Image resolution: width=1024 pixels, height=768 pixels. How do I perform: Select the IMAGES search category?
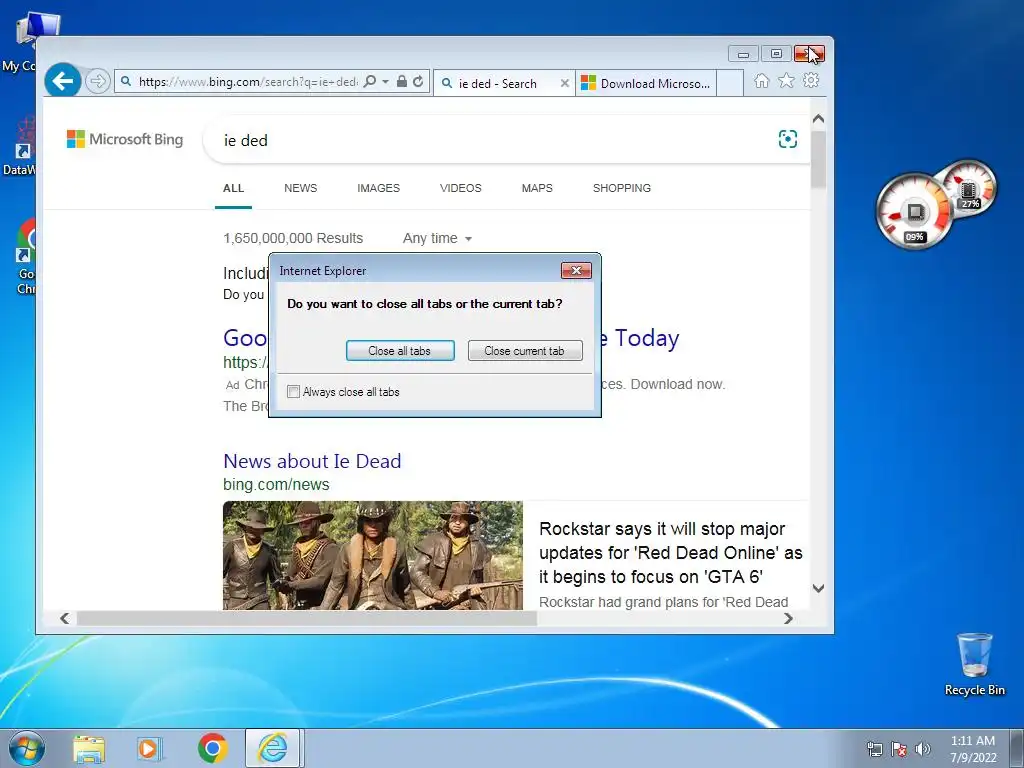point(378,188)
